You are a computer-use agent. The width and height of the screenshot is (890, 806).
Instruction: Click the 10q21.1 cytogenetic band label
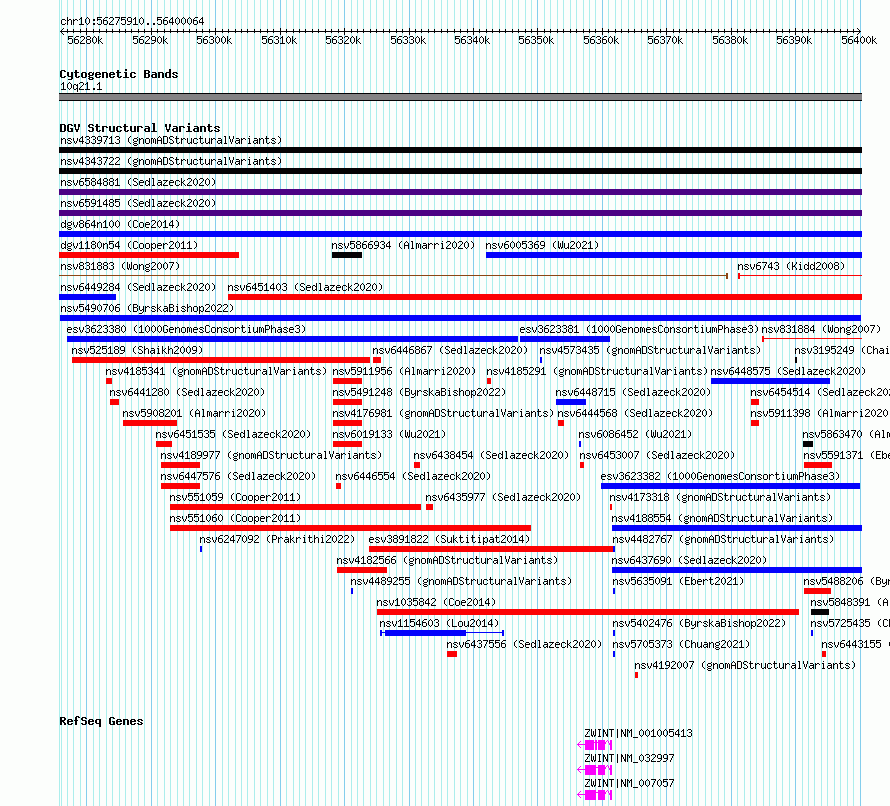81,86
